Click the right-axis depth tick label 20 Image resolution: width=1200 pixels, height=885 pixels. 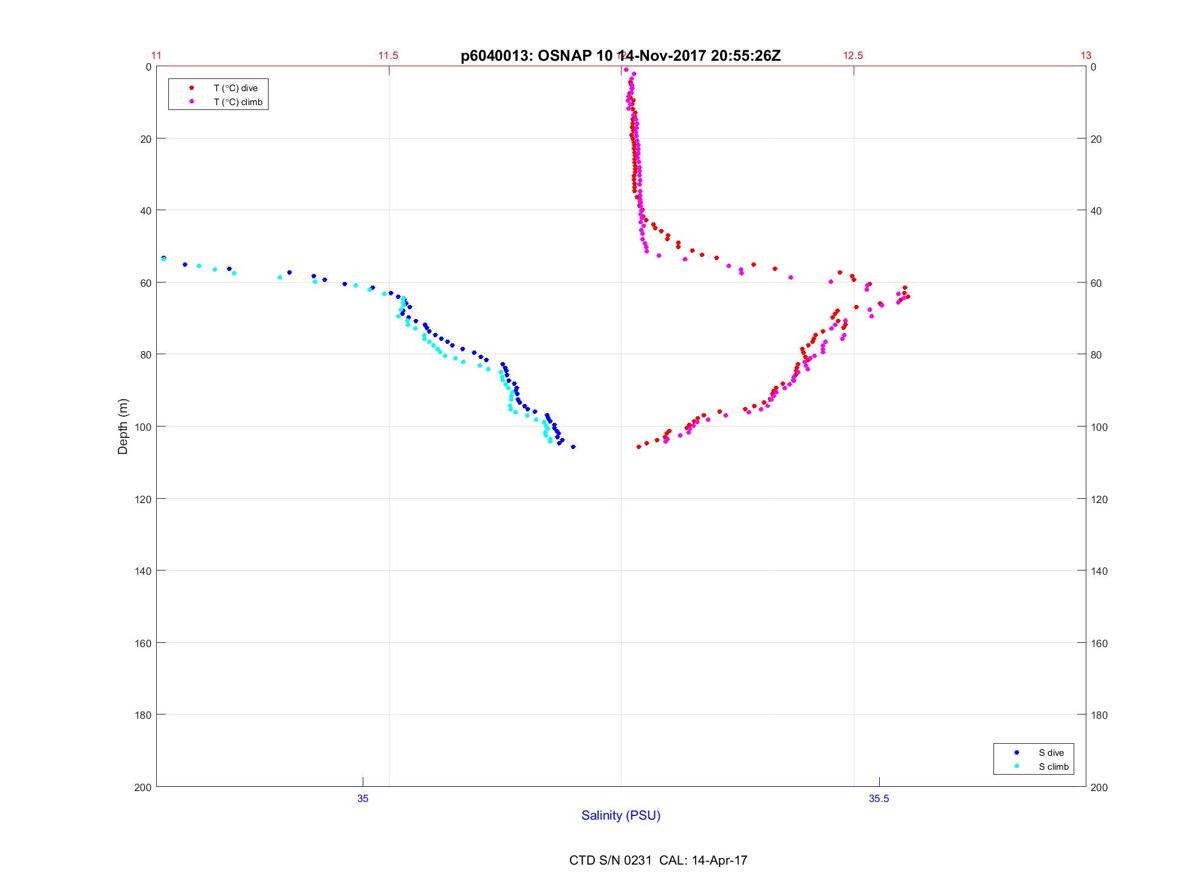click(1097, 139)
